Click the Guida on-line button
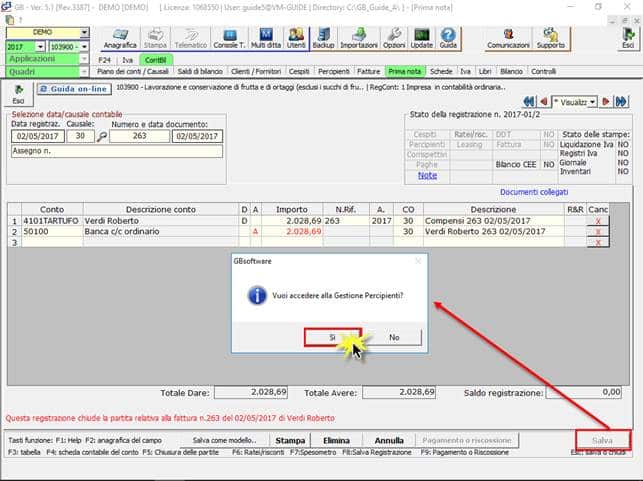This screenshot has height=481, width=643. [x=74, y=89]
